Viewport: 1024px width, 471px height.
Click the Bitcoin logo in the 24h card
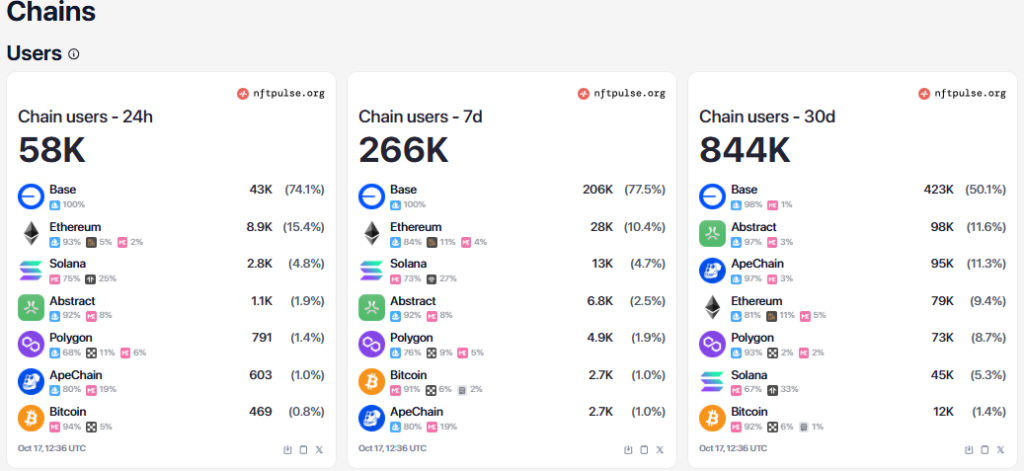[31, 418]
